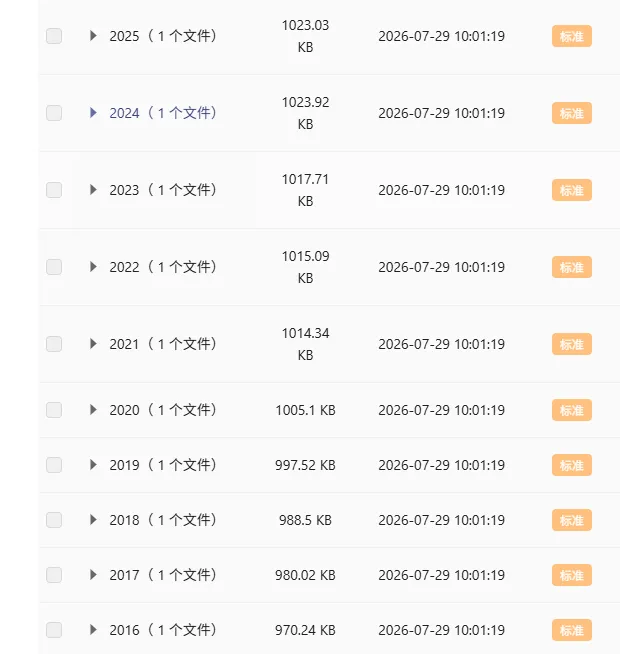Open the 2021（1 个文件）folder entry
The image size is (620, 654).
click(163, 344)
